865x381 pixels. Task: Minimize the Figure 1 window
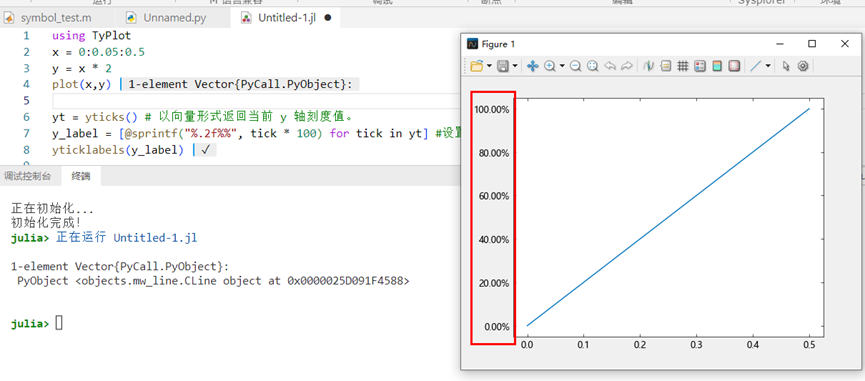(779, 44)
